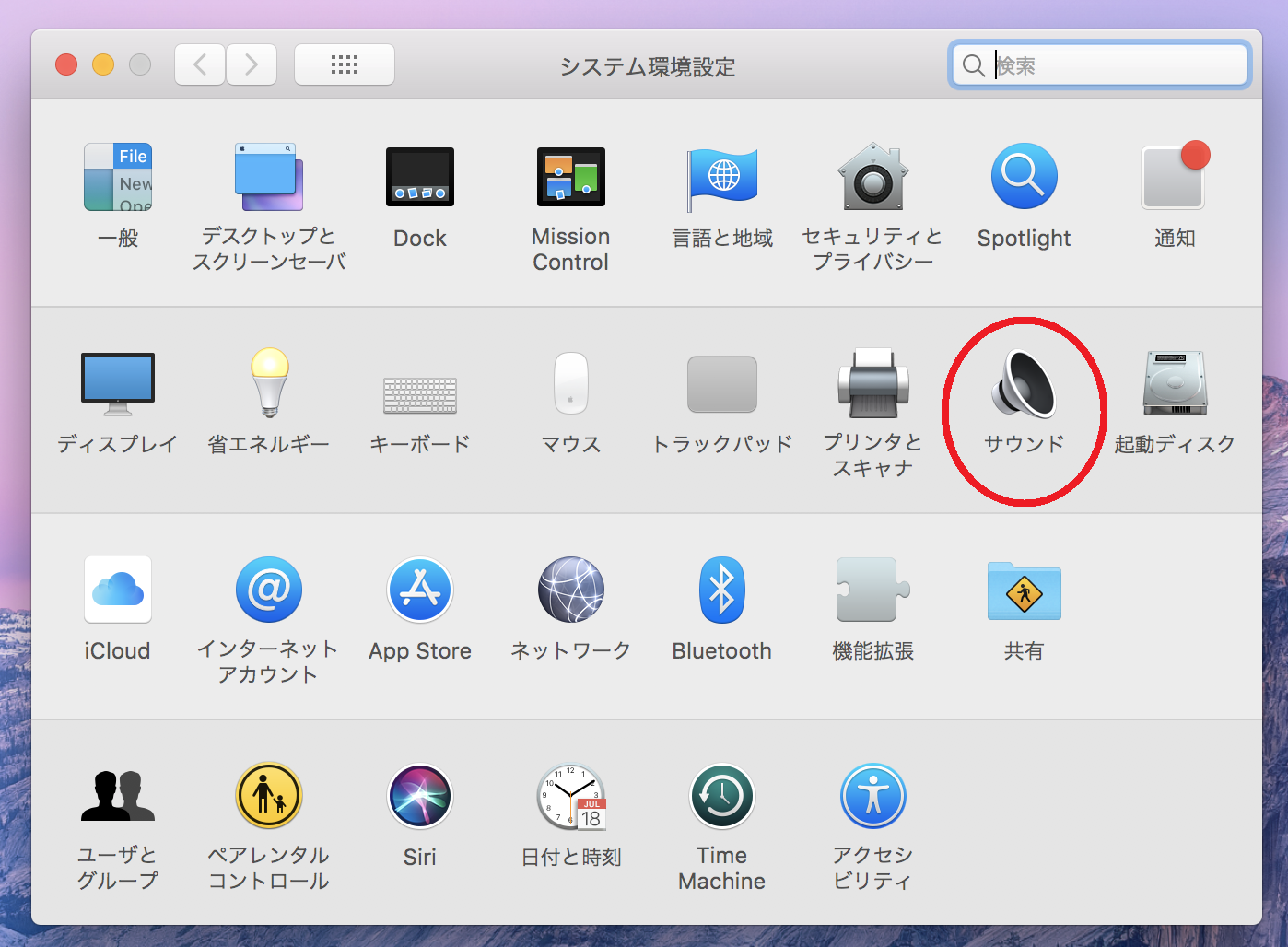Click the 検索 search field
This screenshot has width=1288, height=947.
1100,65
